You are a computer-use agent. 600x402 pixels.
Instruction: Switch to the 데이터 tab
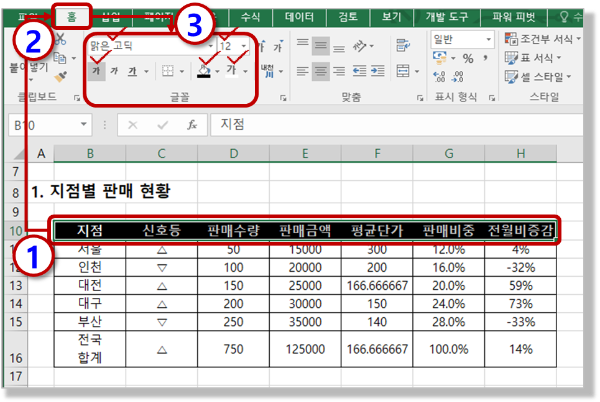click(299, 17)
